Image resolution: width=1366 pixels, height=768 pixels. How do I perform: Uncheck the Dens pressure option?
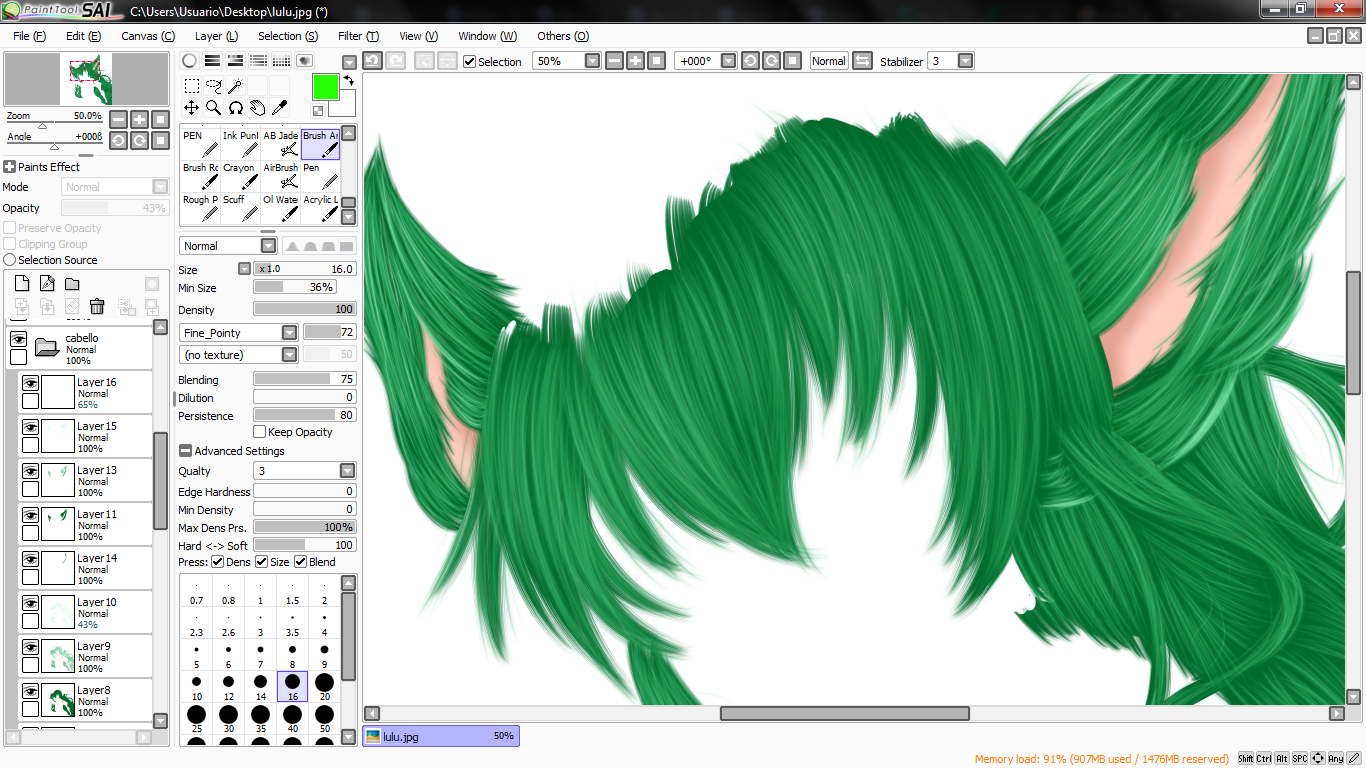[218, 562]
